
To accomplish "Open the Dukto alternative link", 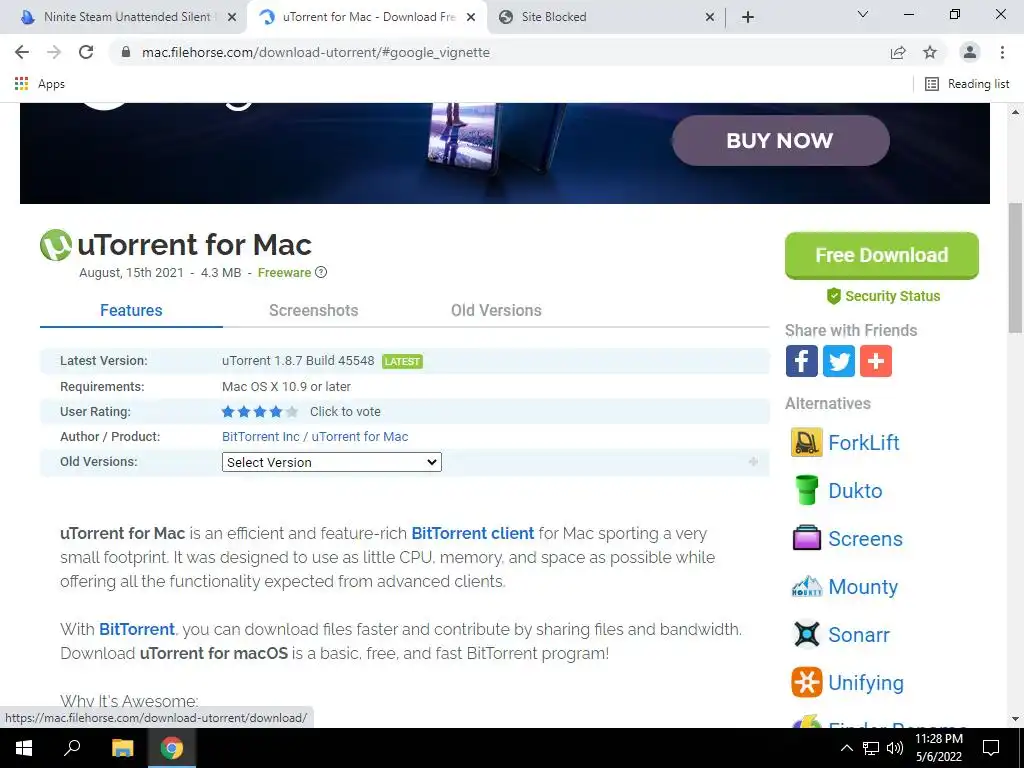I will [x=855, y=490].
